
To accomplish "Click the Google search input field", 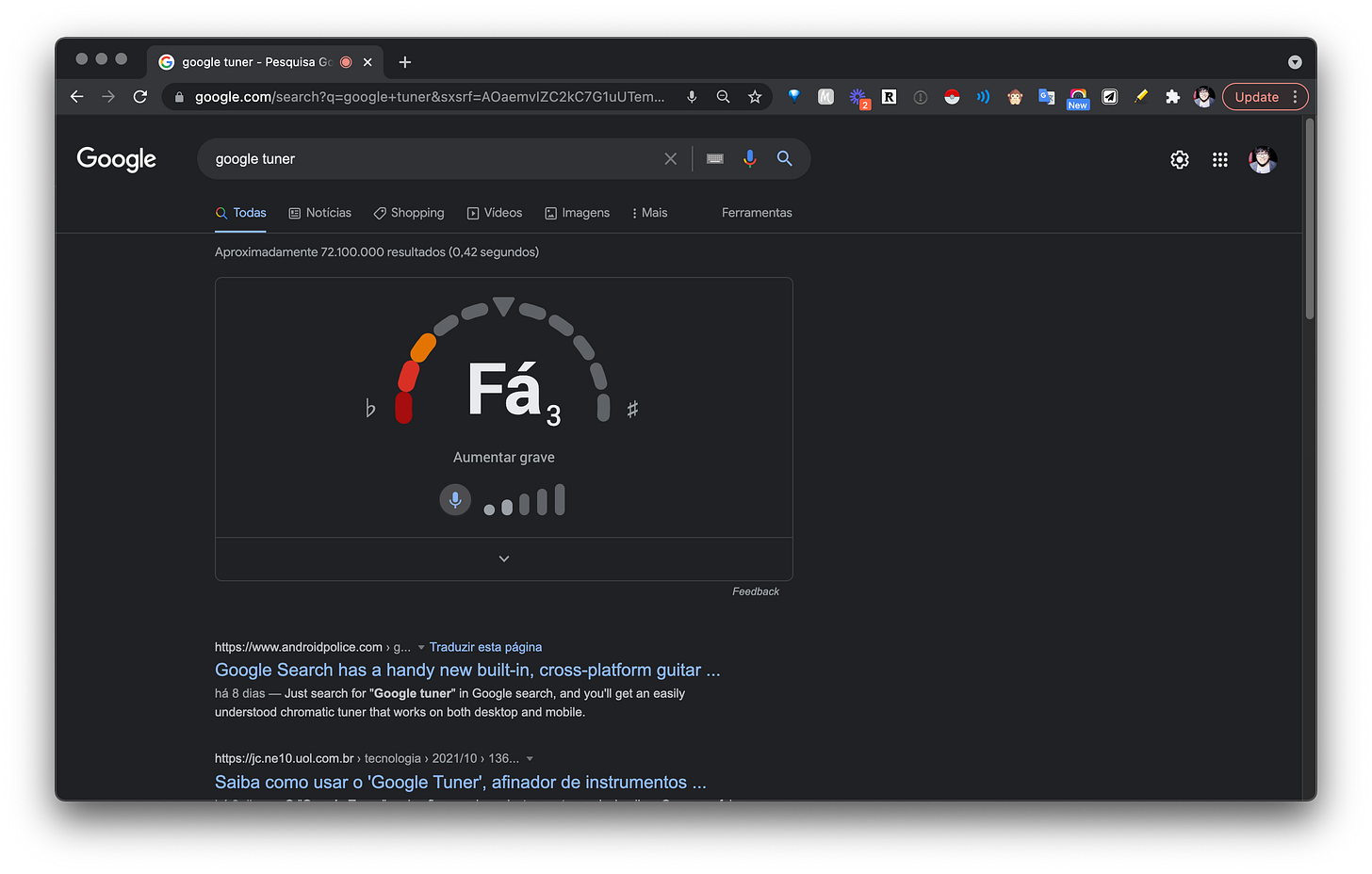I will coord(433,159).
